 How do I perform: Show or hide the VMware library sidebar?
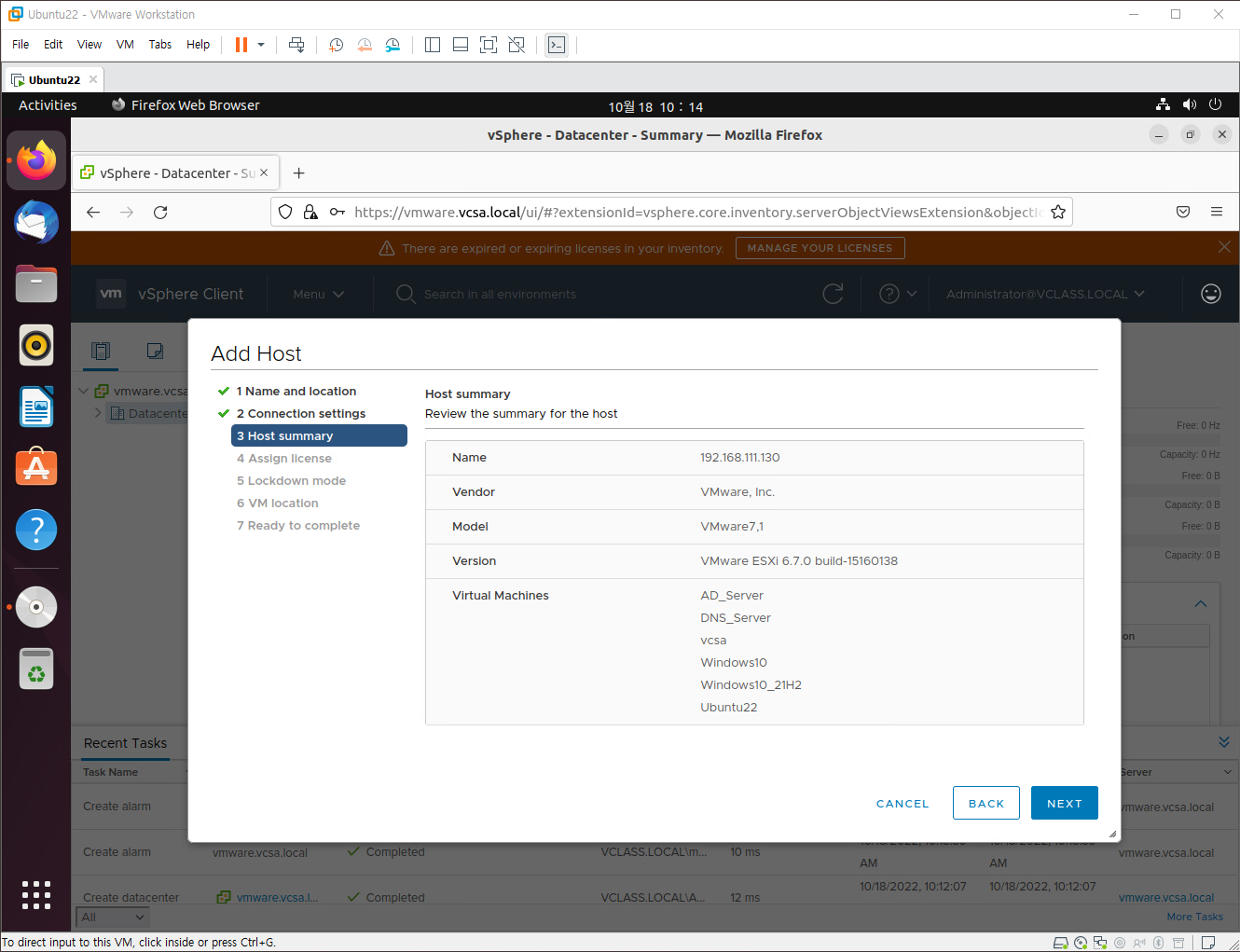click(x=433, y=45)
